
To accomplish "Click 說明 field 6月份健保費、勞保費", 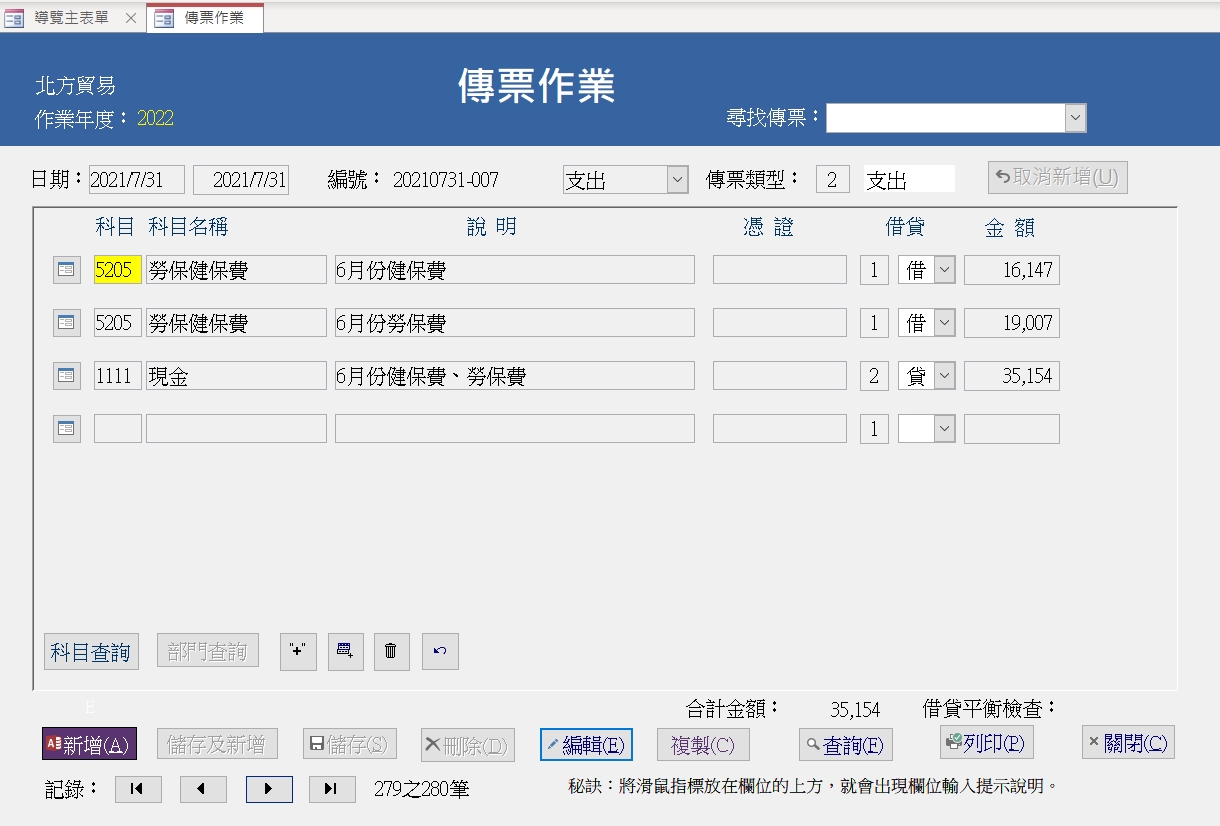I will [x=515, y=376].
